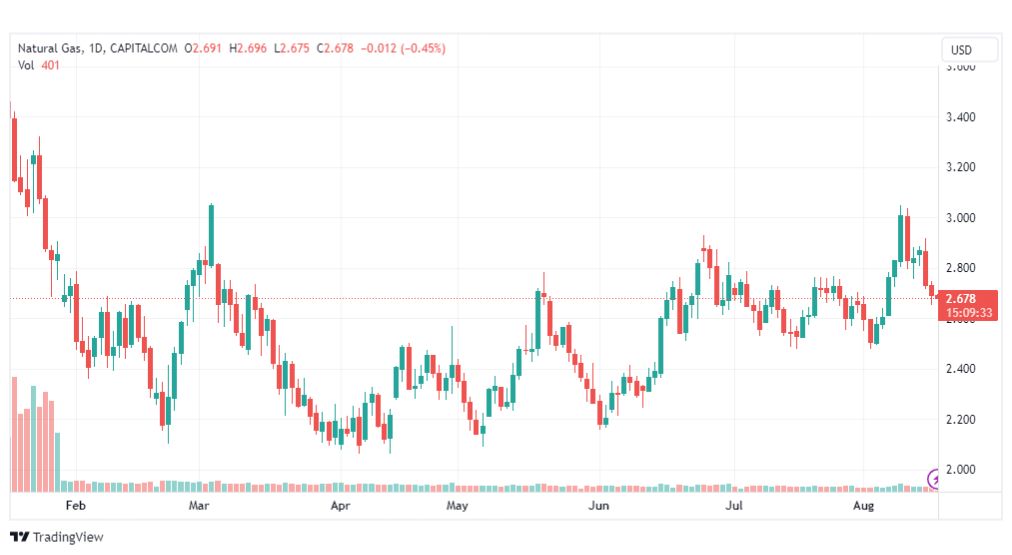Click the L2.675 low value
The height and width of the screenshot is (555, 1012).
[x=292, y=48]
